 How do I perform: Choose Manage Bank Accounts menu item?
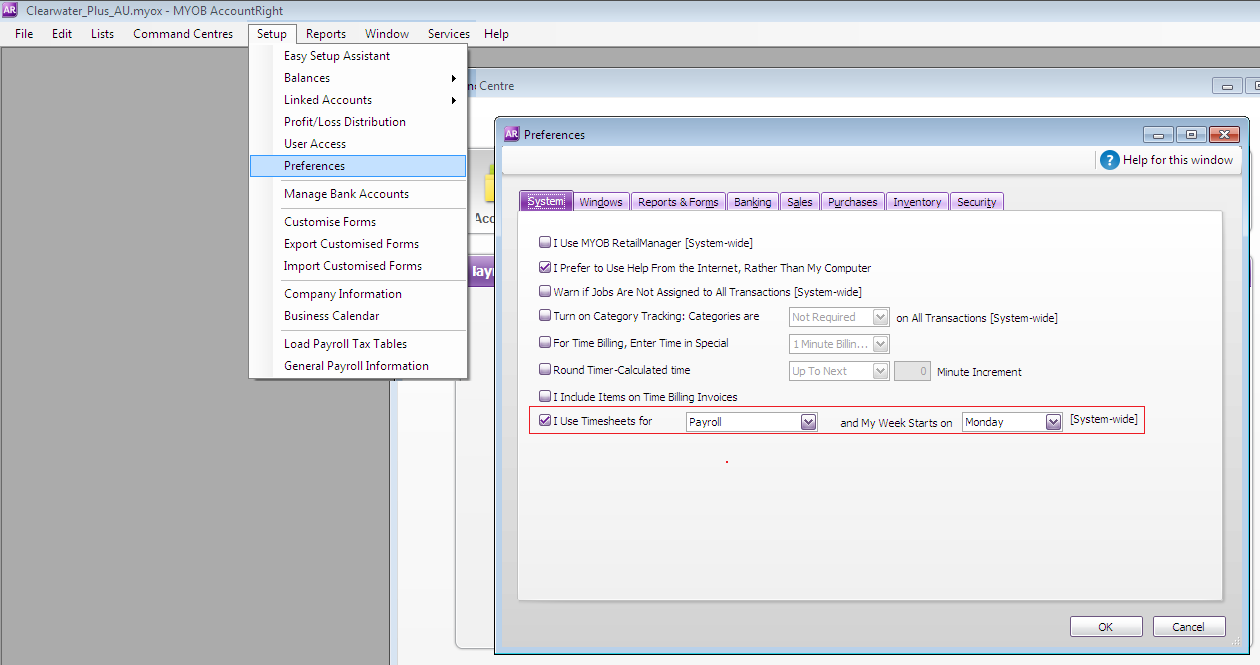click(x=358, y=194)
